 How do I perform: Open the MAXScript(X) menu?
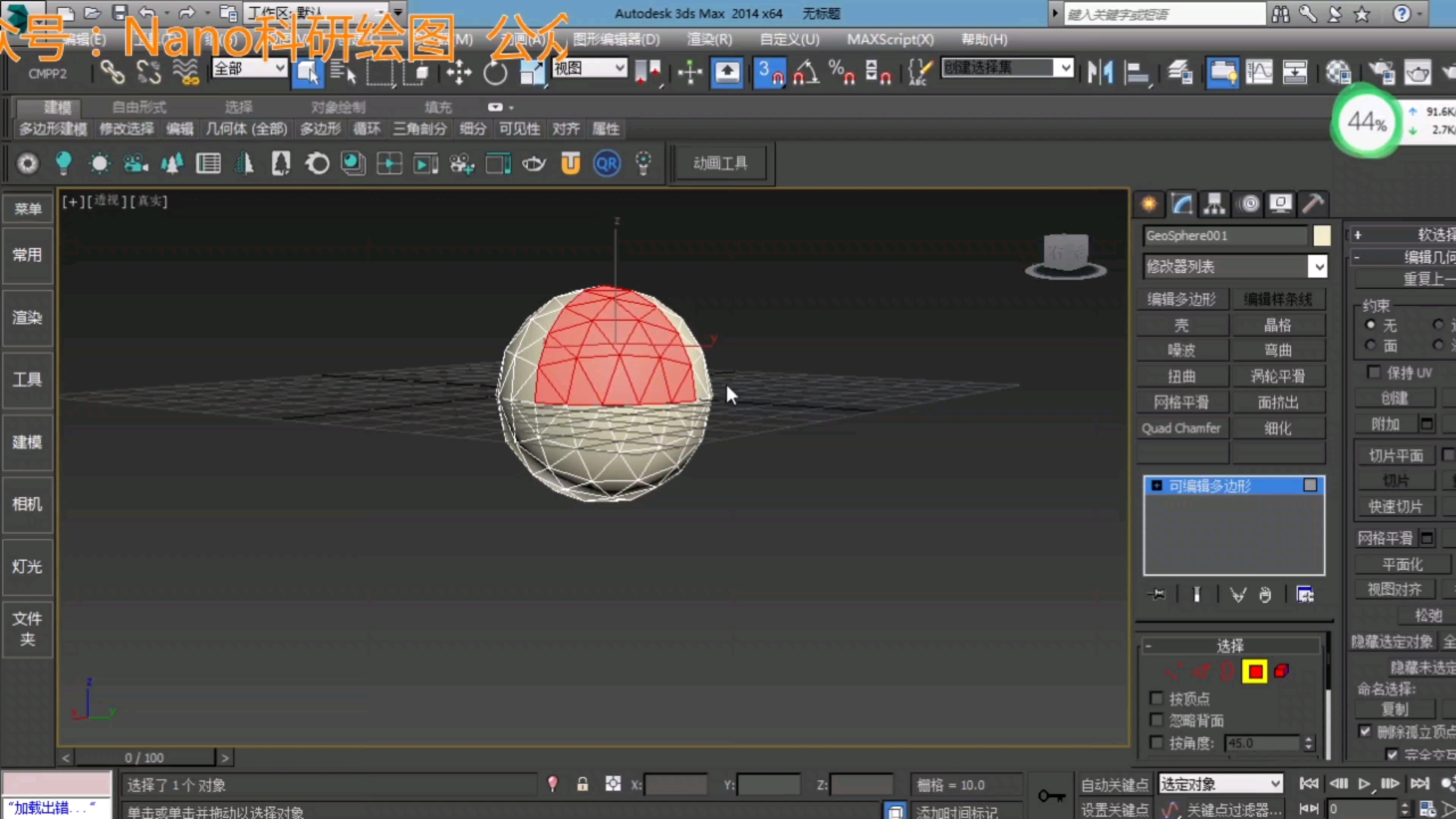point(890,39)
